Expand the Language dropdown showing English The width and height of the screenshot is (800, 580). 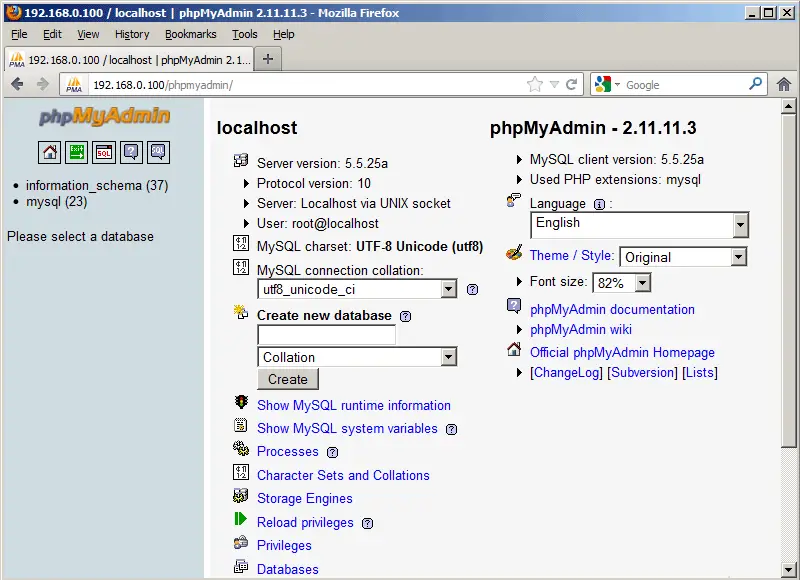click(x=740, y=226)
